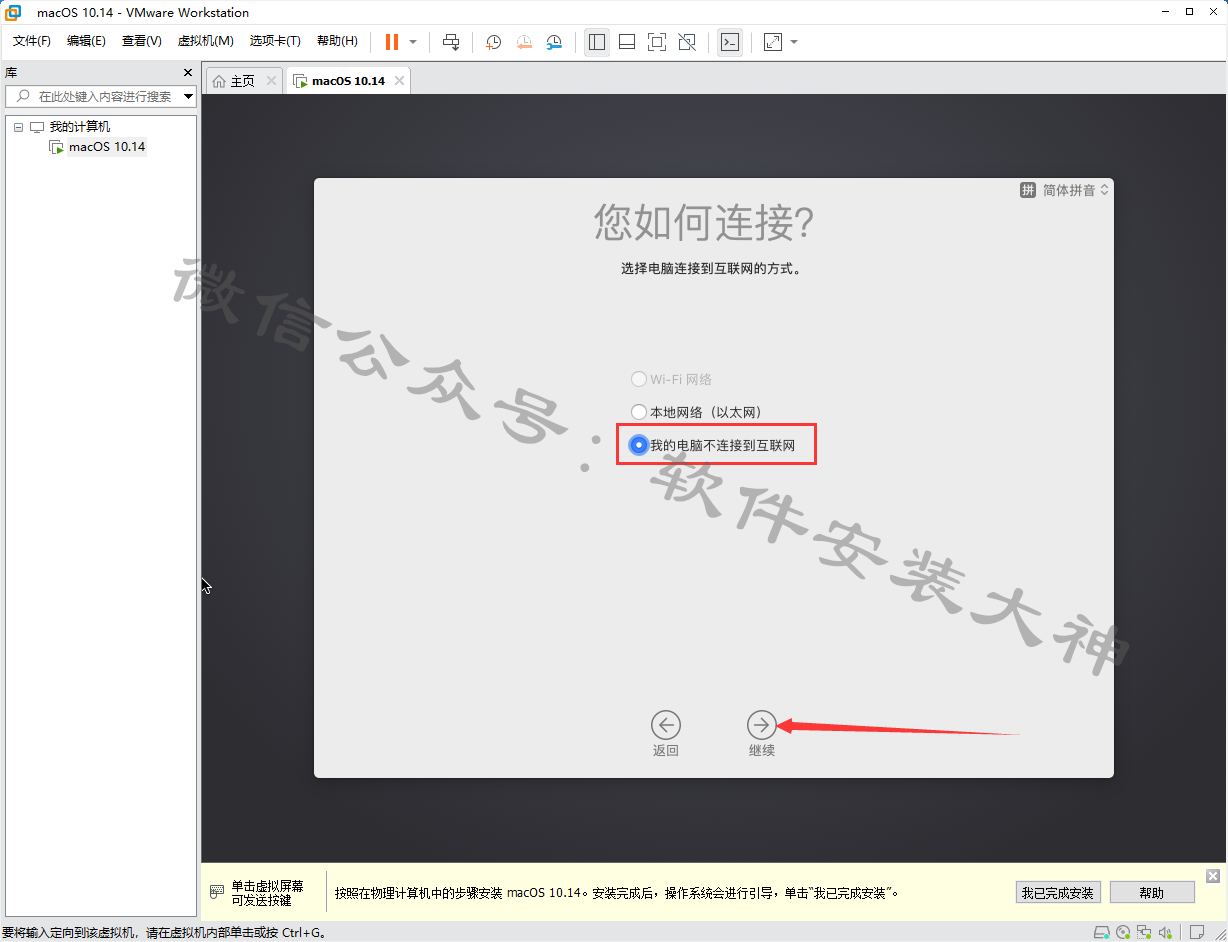Click the orange Pause virtual machine icon

pos(392,42)
